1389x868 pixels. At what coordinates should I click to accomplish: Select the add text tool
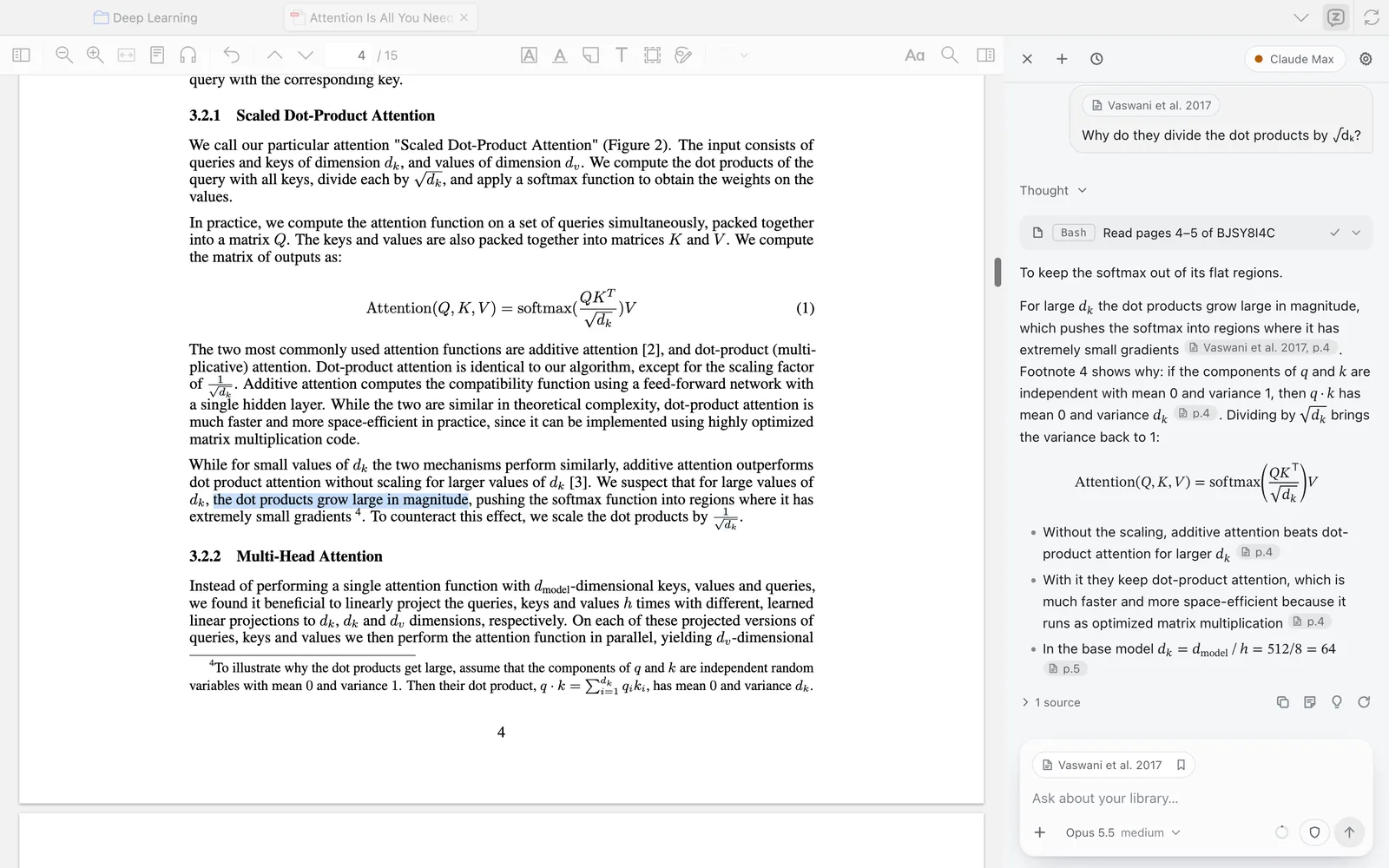[x=622, y=56]
